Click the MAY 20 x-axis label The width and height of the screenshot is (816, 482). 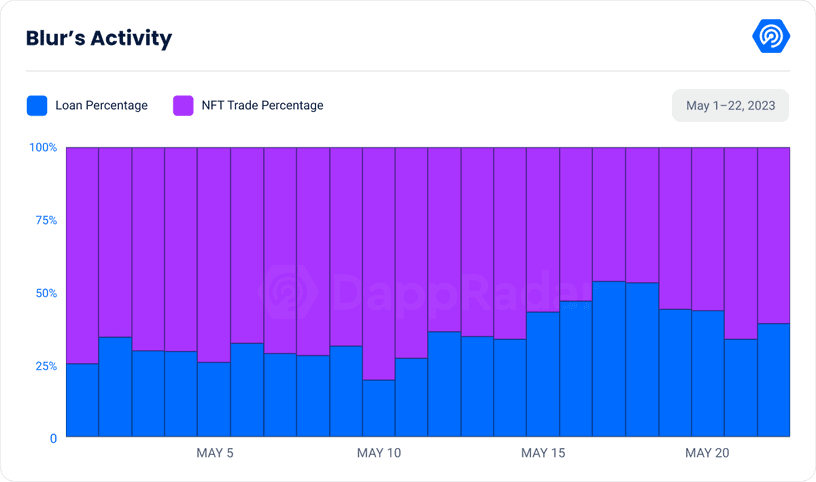pos(707,453)
